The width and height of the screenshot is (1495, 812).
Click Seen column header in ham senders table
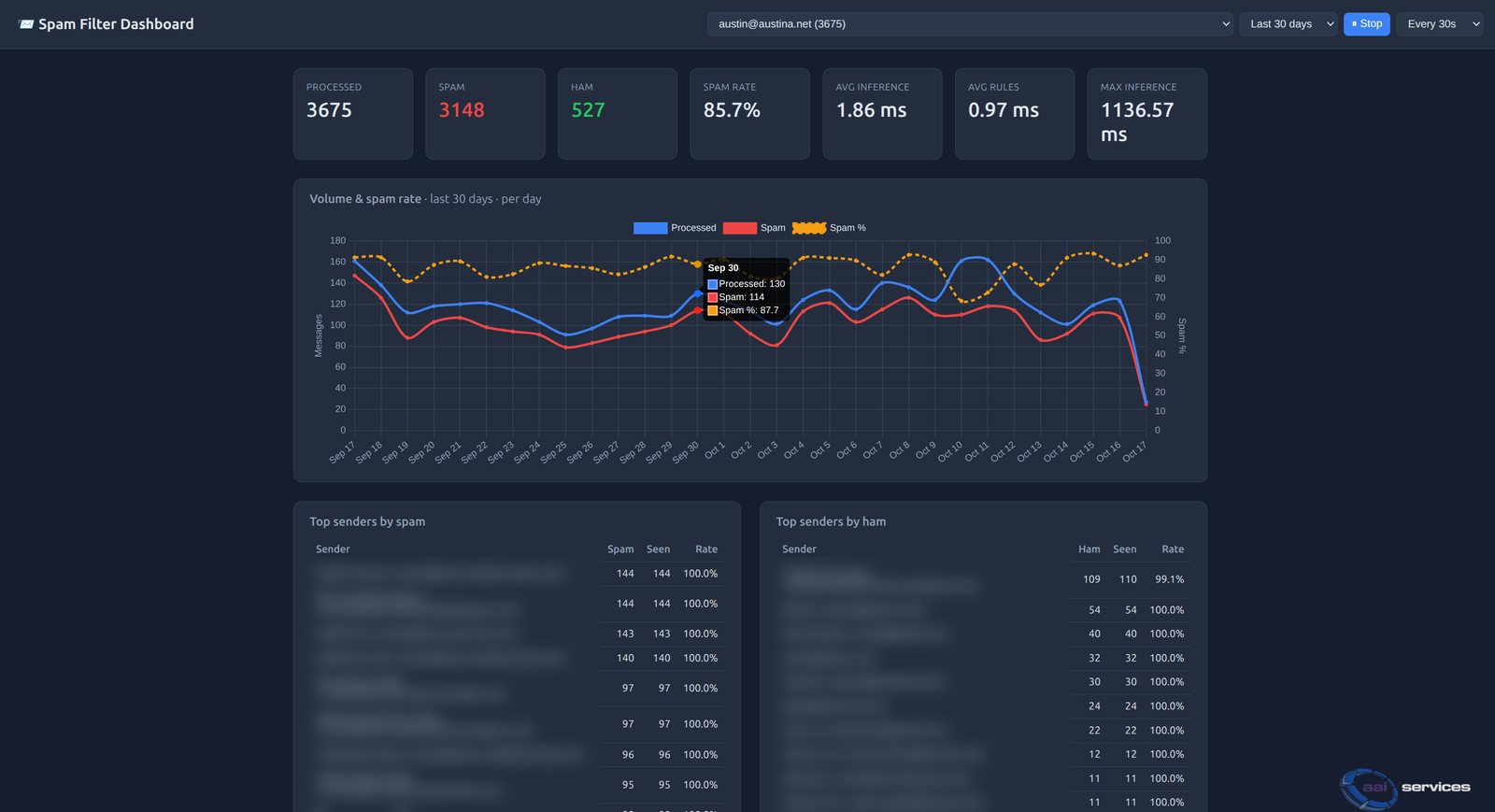tap(1125, 549)
